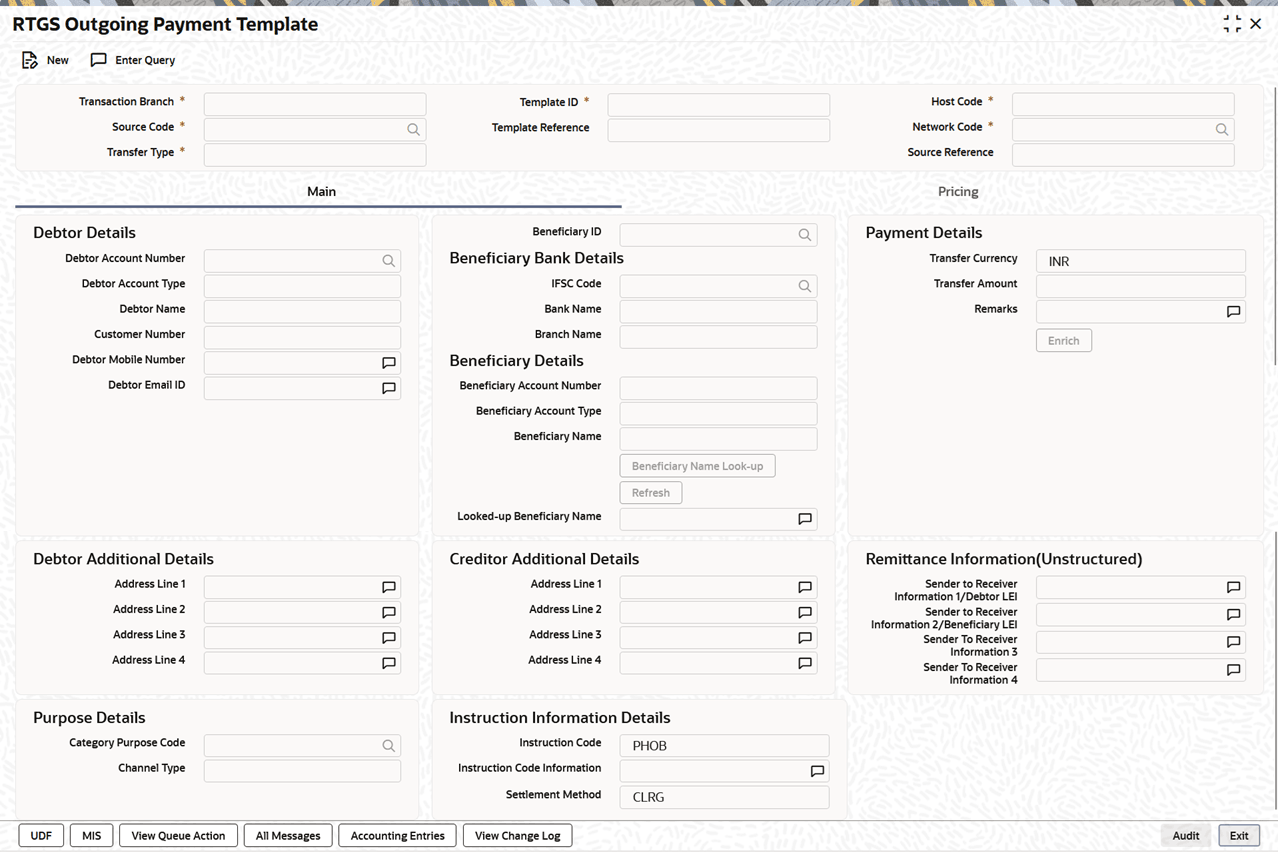Focus the Transfer Type field
Screen dimensions: 1278x852
click(x=315, y=155)
